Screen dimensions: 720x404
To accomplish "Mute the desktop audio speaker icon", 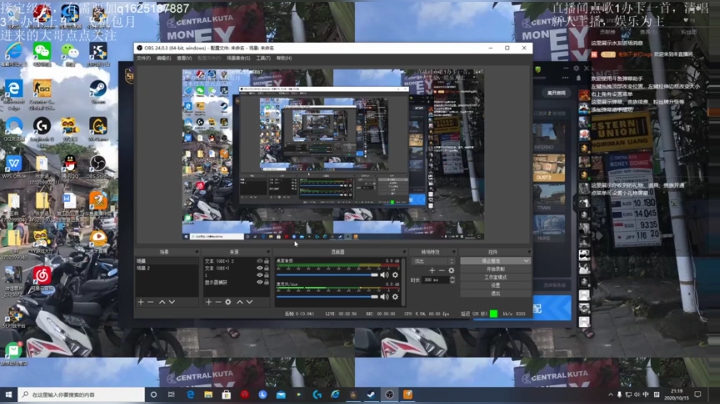I will coord(384,275).
